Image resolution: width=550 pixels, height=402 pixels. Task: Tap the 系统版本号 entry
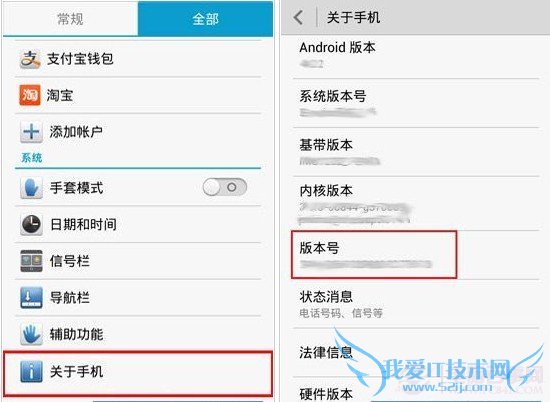click(416, 103)
